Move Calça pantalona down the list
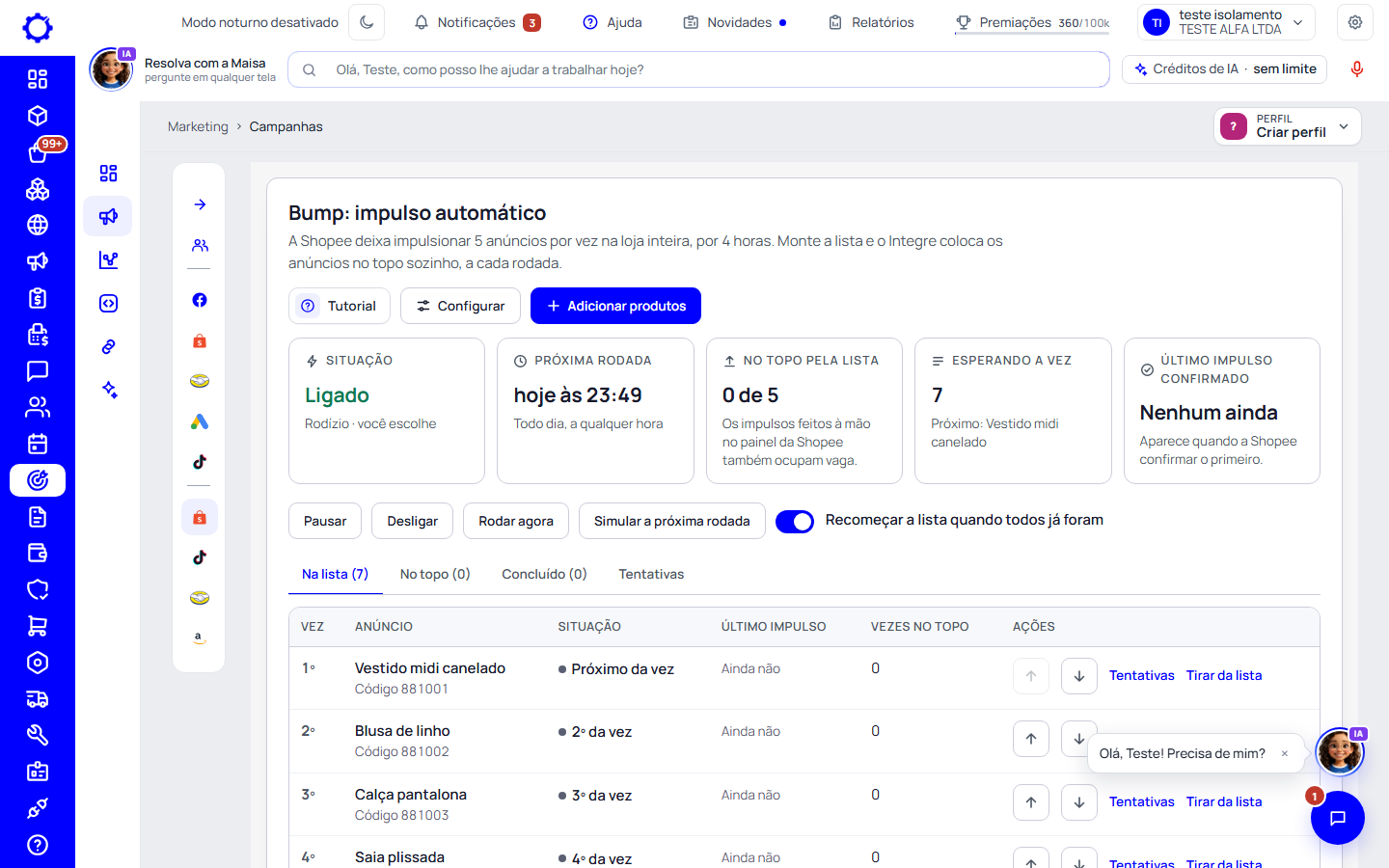 click(1079, 802)
